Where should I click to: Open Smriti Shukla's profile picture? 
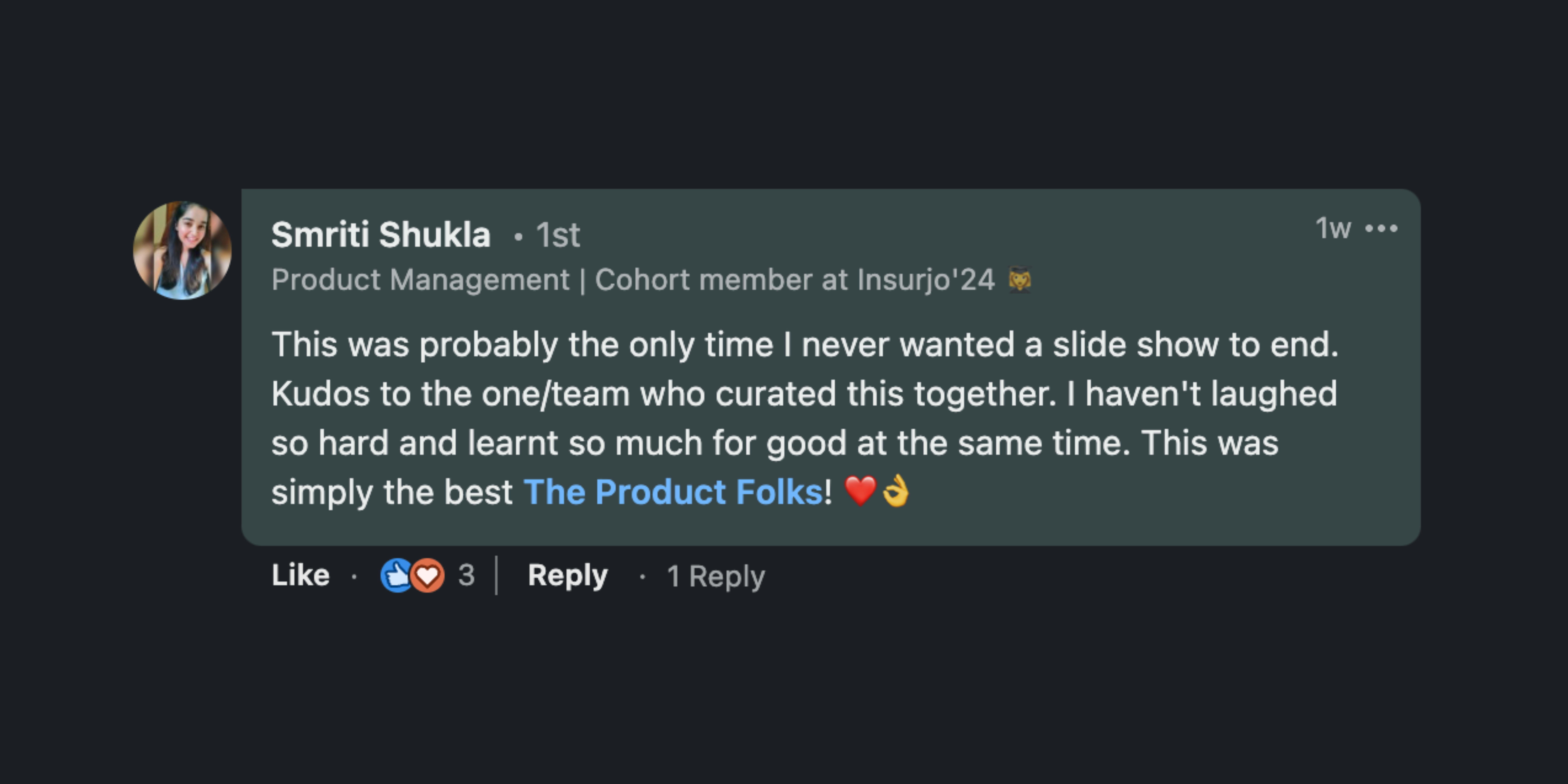pos(182,250)
